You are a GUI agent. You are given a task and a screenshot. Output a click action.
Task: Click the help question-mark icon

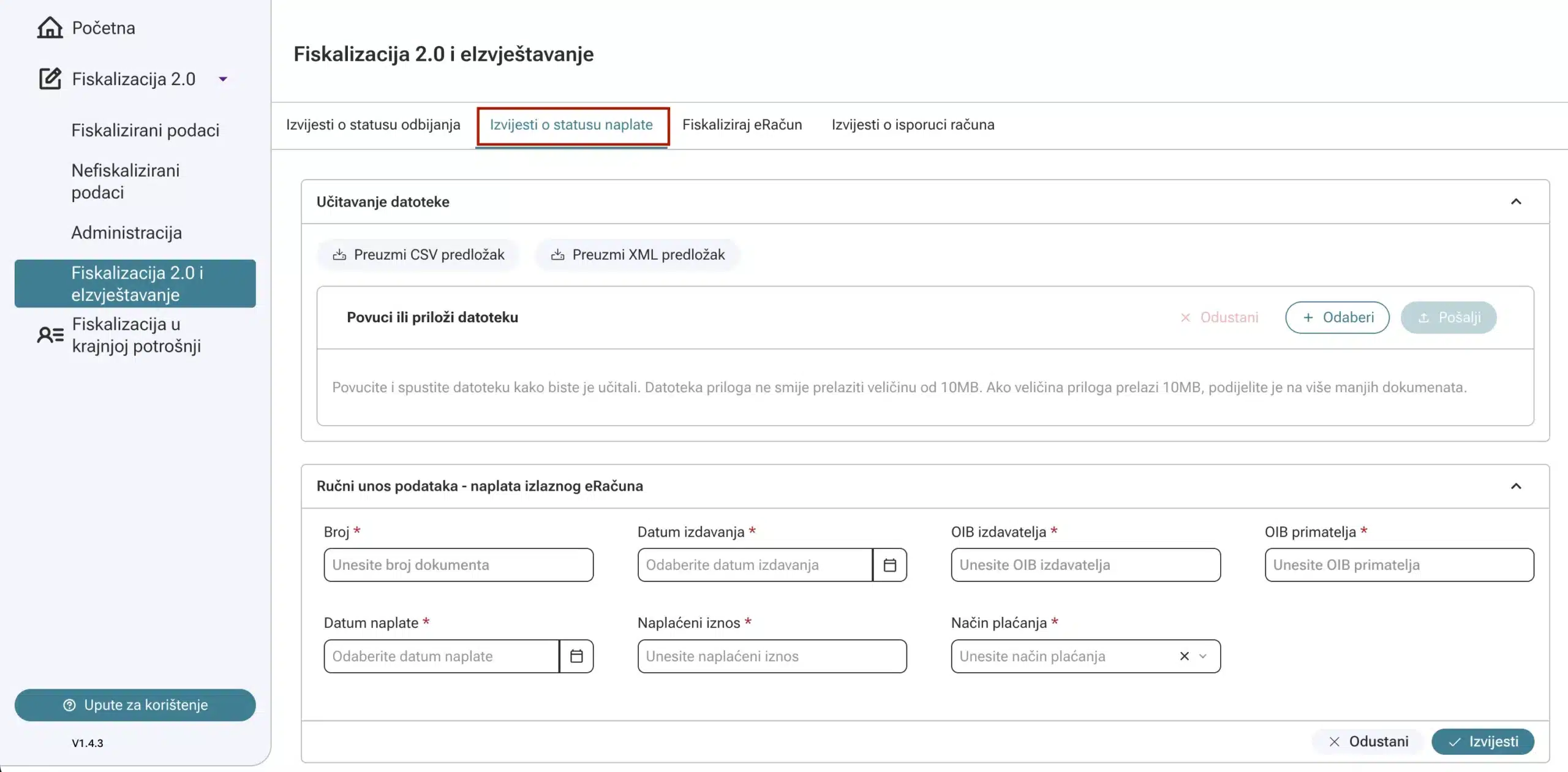[69, 705]
